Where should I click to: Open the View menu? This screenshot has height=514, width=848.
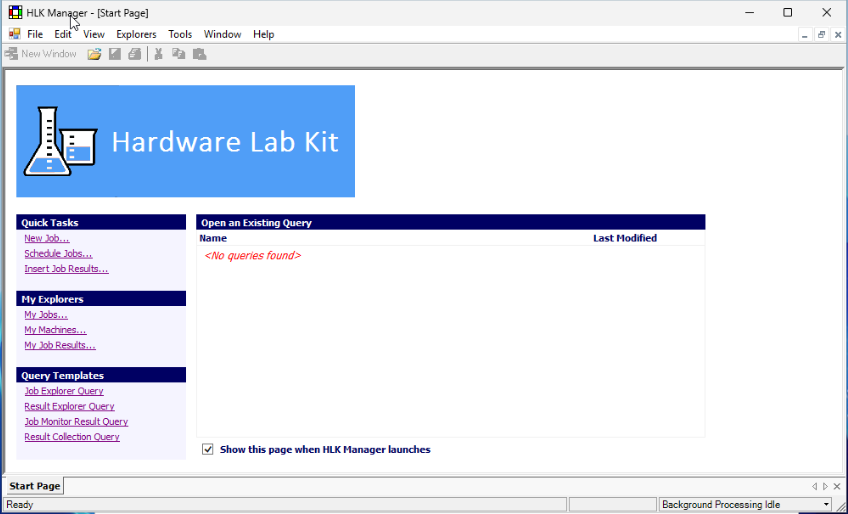94,34
